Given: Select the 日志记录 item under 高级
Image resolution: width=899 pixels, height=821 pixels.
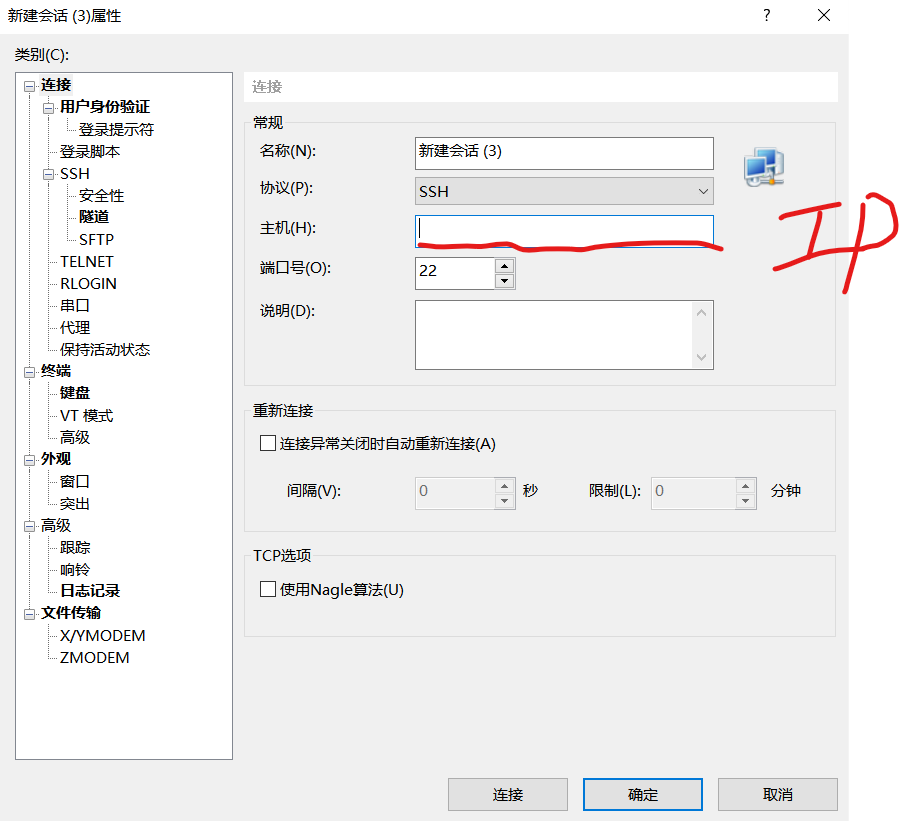Looking at the screenshot, I should coord(90,591).
